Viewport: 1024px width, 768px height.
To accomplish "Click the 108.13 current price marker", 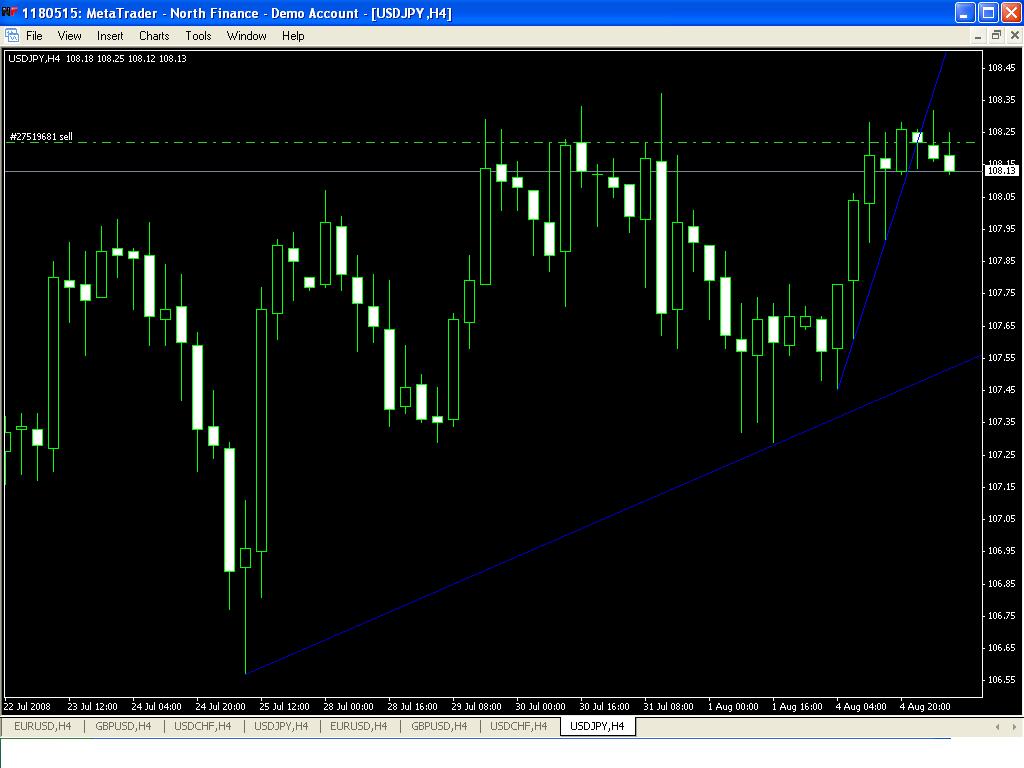I will pyautogui.click(x=1001, y=170).
